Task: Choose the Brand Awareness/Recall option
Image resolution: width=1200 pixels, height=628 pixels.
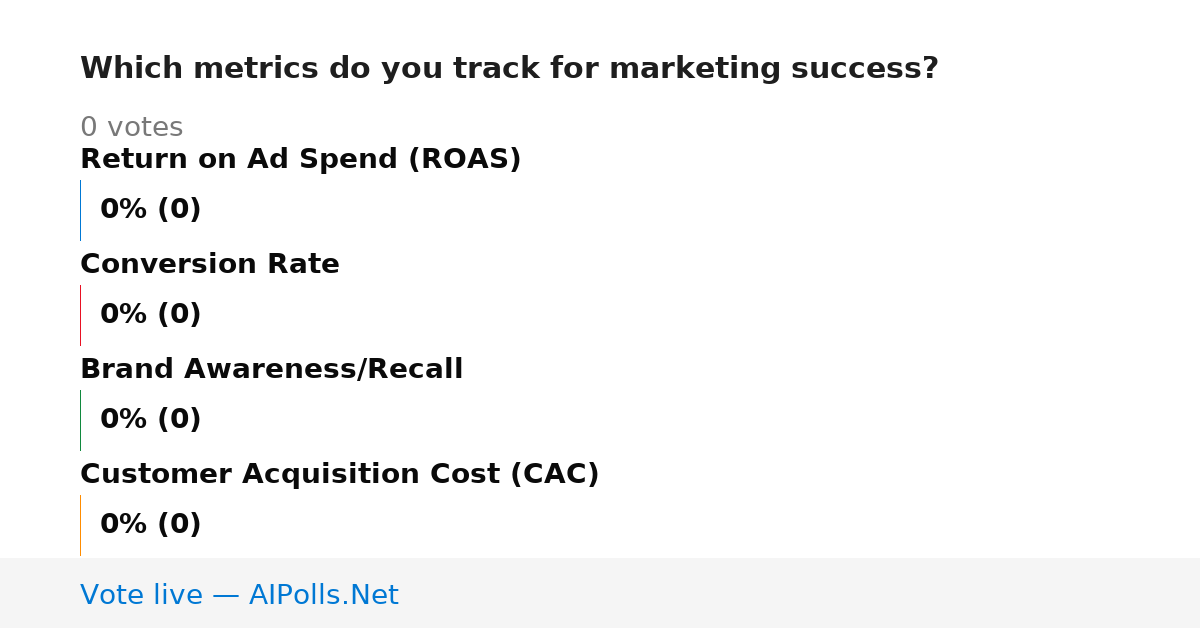Action: pos(271,370)
